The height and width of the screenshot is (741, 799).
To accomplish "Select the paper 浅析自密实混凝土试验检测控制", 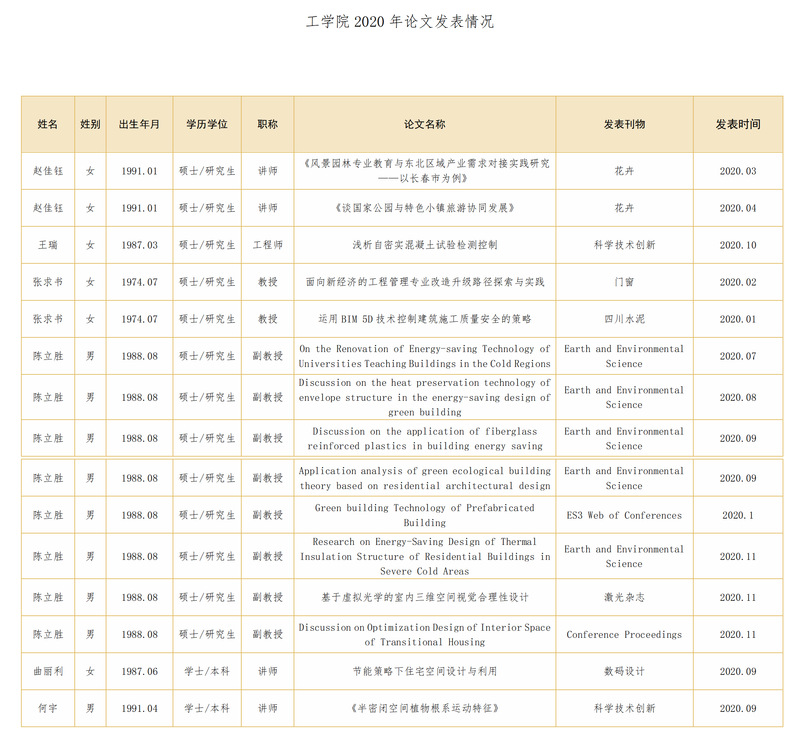I will [x=425, y=245].
